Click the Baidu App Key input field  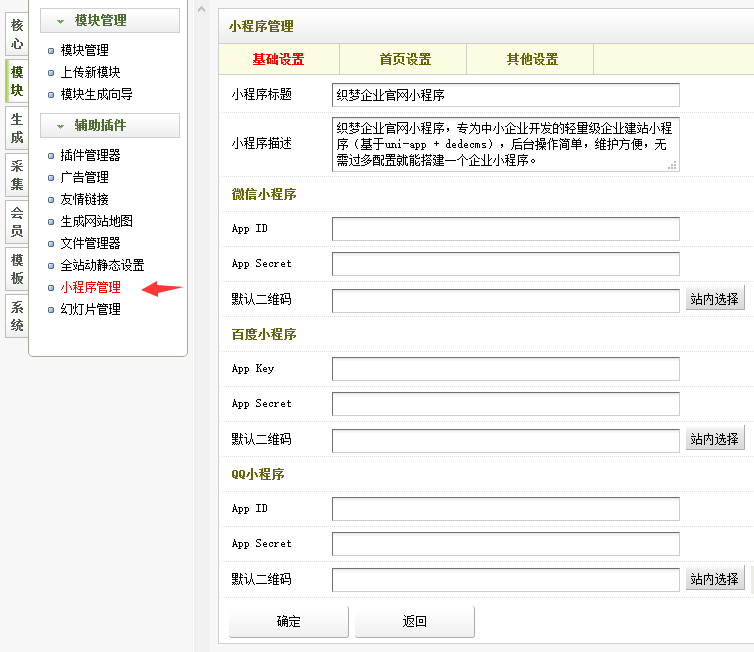point(505,369)
